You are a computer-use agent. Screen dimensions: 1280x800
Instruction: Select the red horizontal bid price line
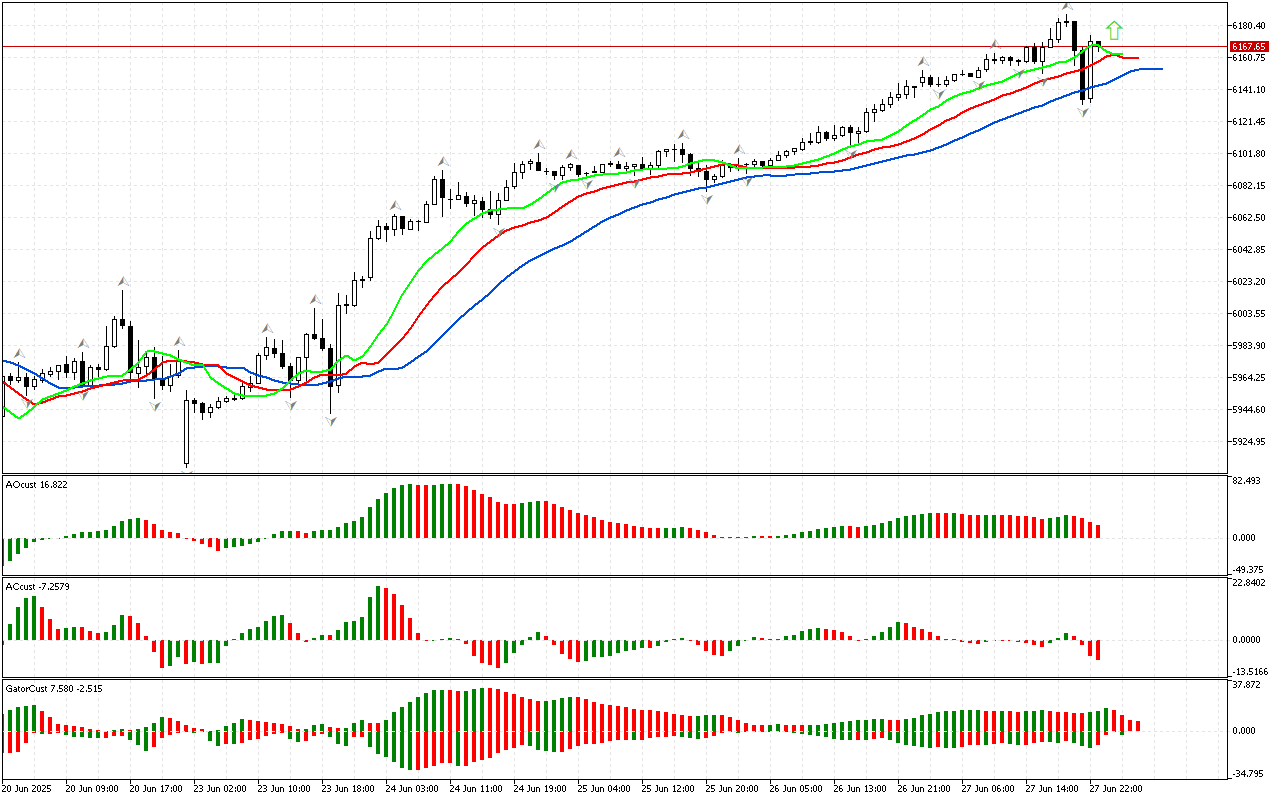point(600,46)
